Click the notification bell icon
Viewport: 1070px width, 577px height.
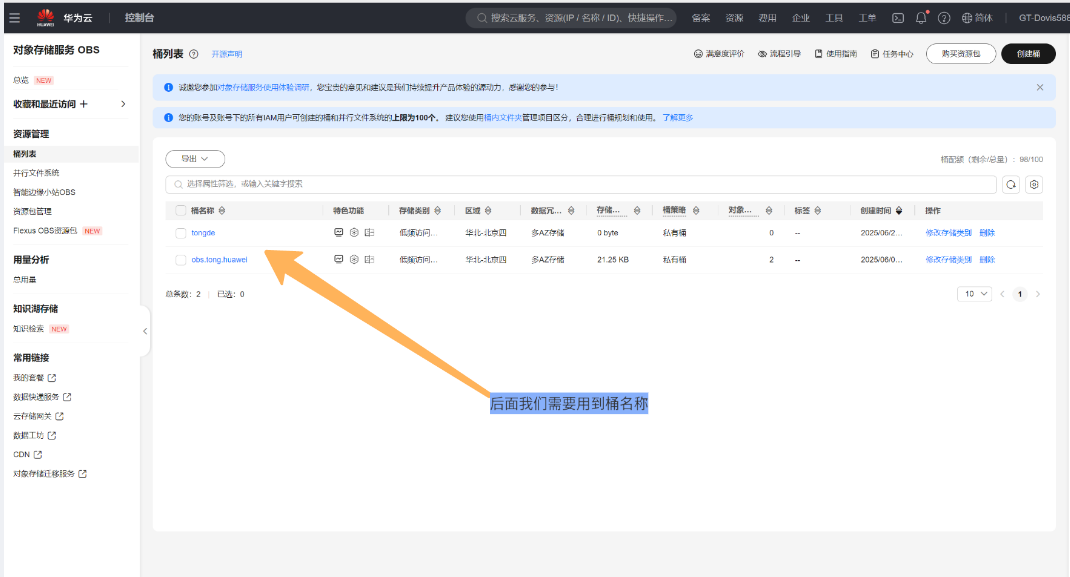921,17
